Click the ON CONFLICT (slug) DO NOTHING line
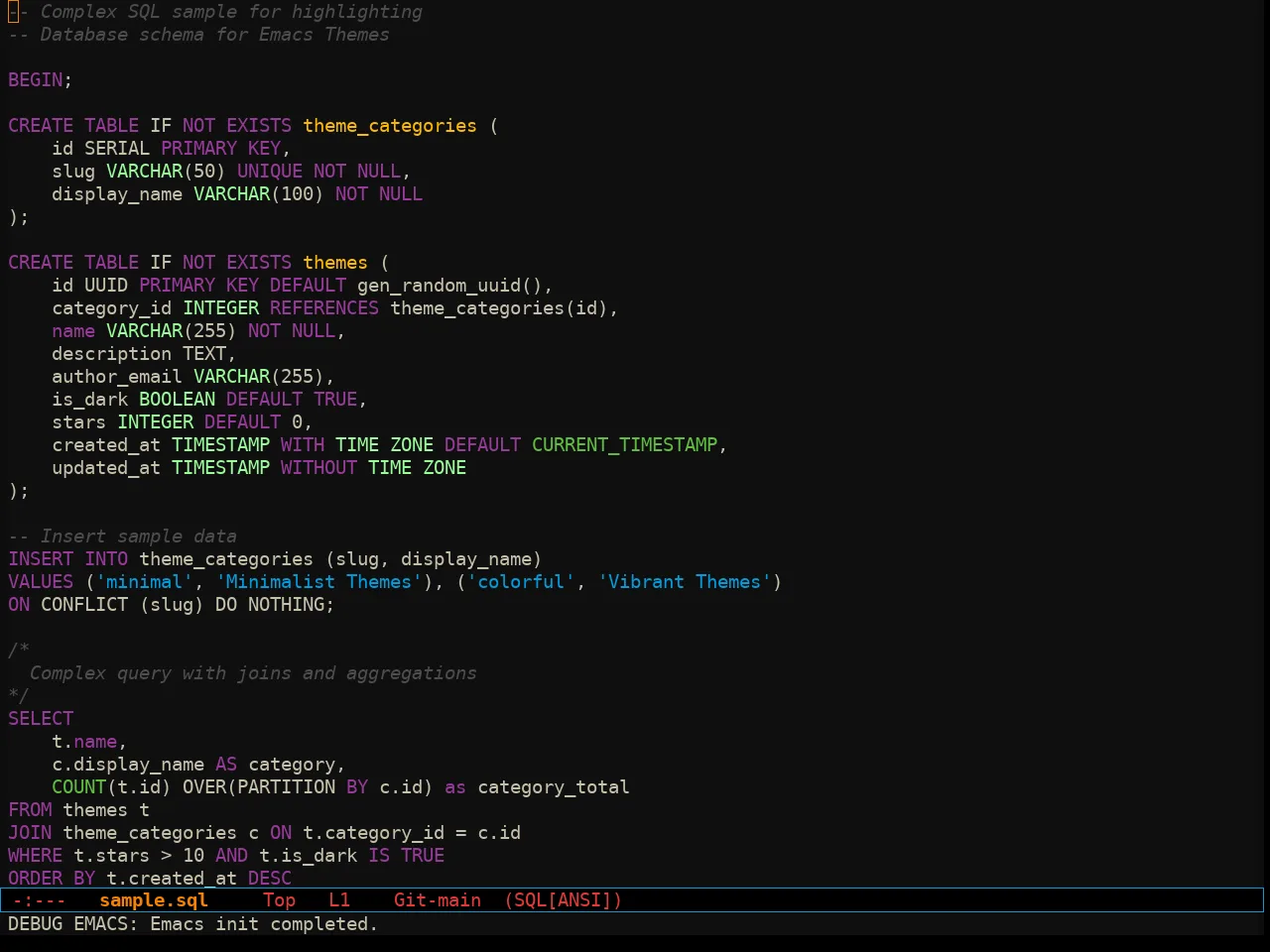Image resolution: width=1270 pixels, height=952 pixels. click(x=171, y=605)
